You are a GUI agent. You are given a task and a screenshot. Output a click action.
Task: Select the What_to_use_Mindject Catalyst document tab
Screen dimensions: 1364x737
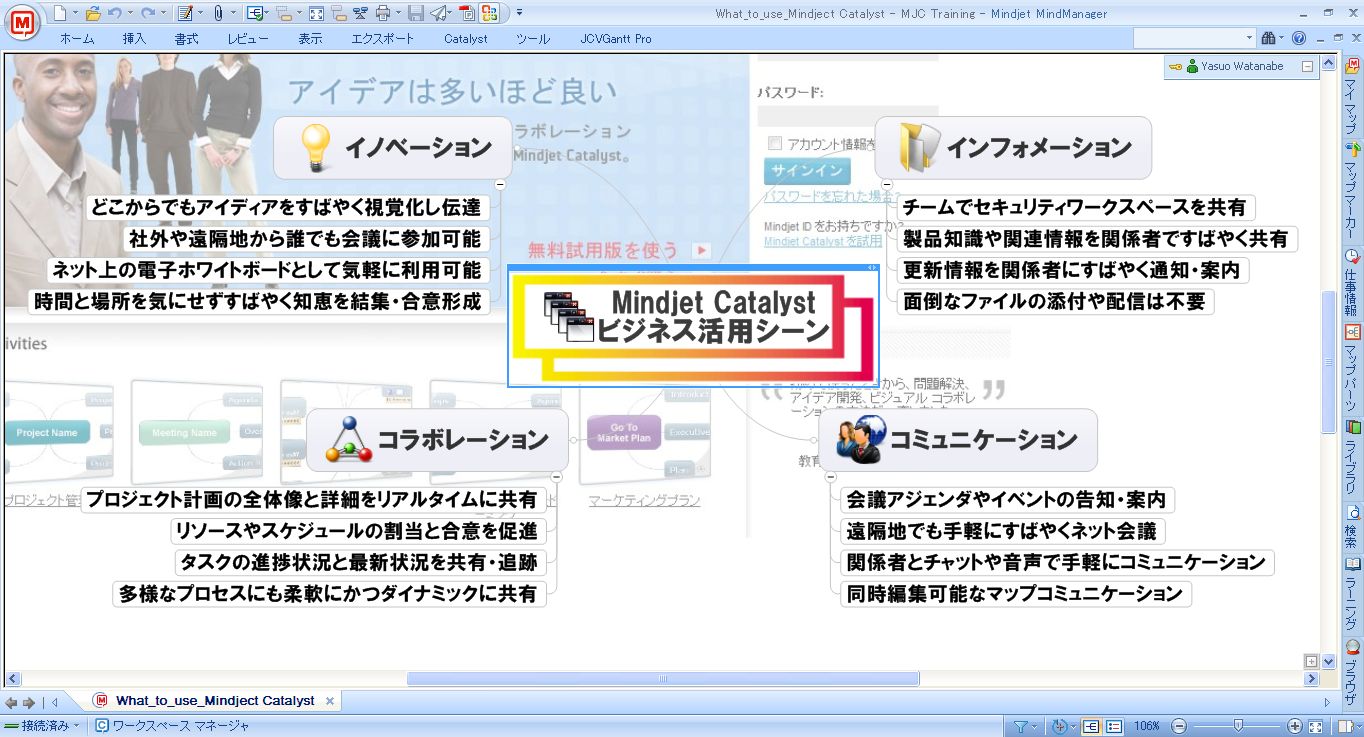coord(214,701)
